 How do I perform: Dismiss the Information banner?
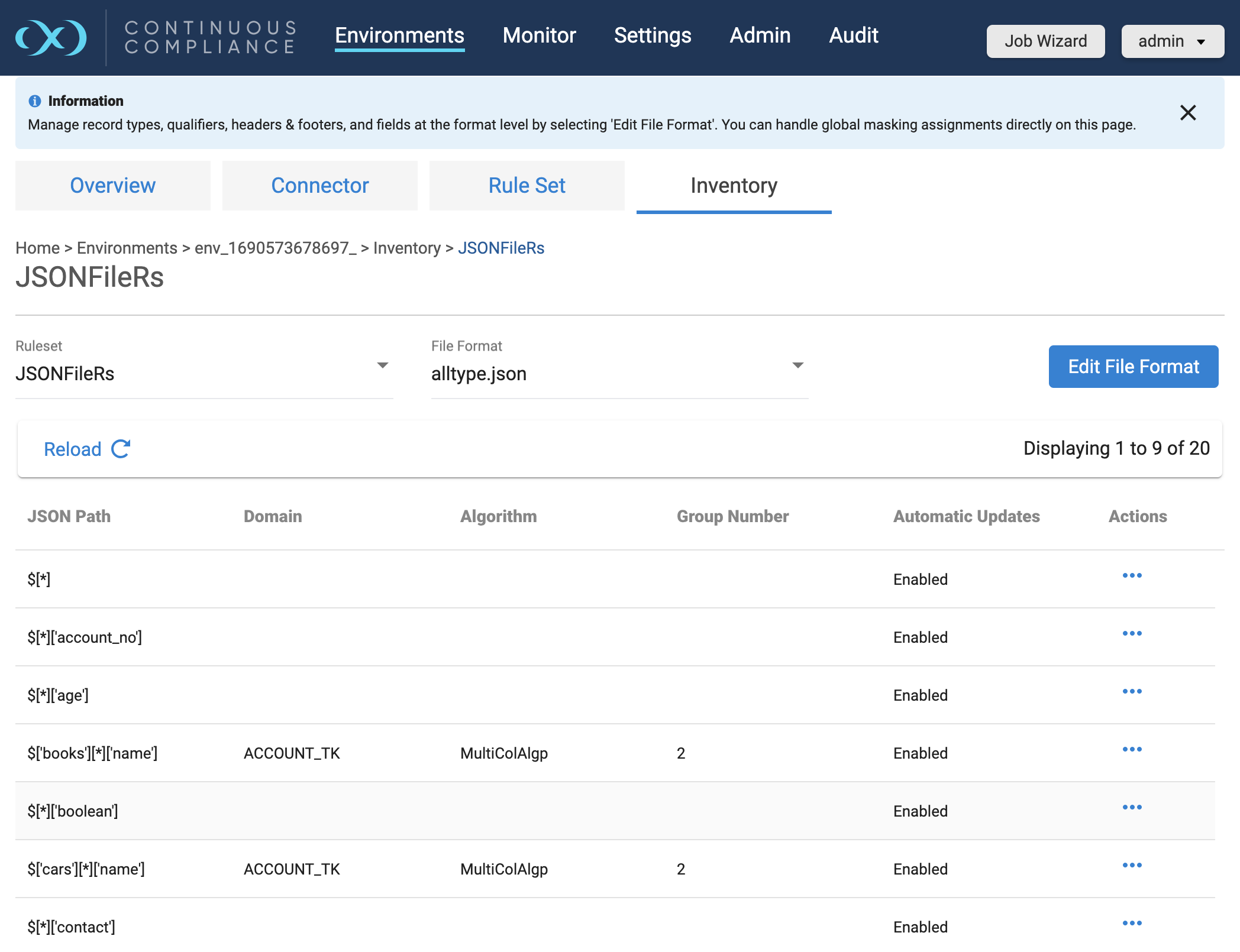(1187, 113)
